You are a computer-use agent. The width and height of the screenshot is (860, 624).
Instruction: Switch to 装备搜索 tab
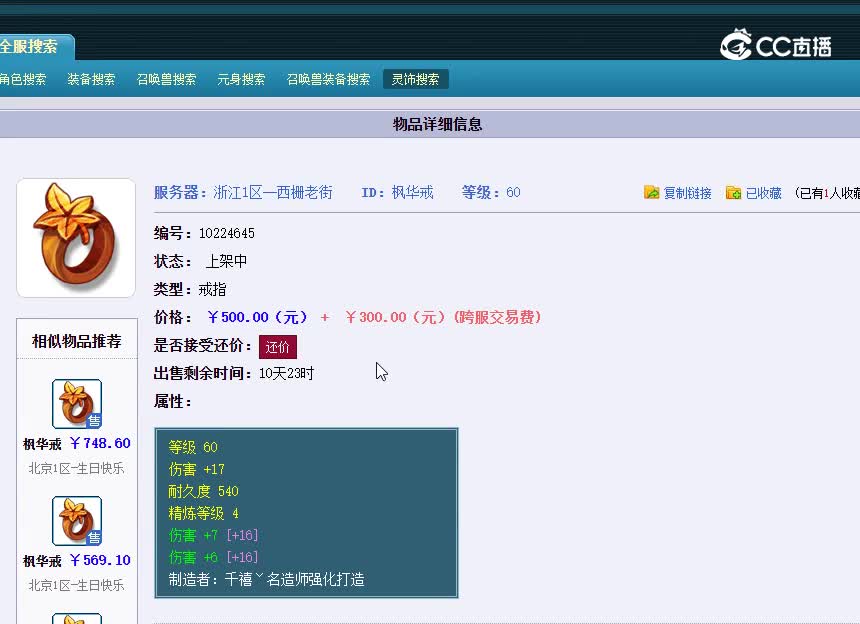91,79
